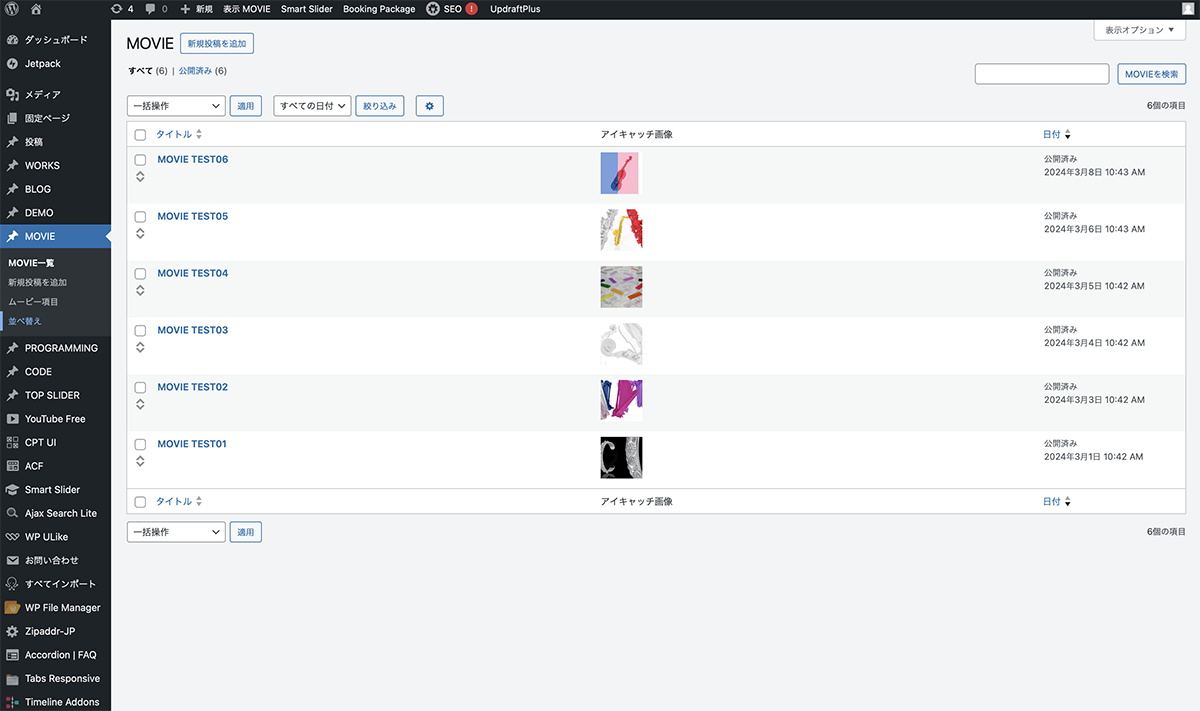Image resolution: width=1200 pixels, height=711 pixels.
Task: Open Jetpack in the sidebar menu
Action: coord(43,64)
